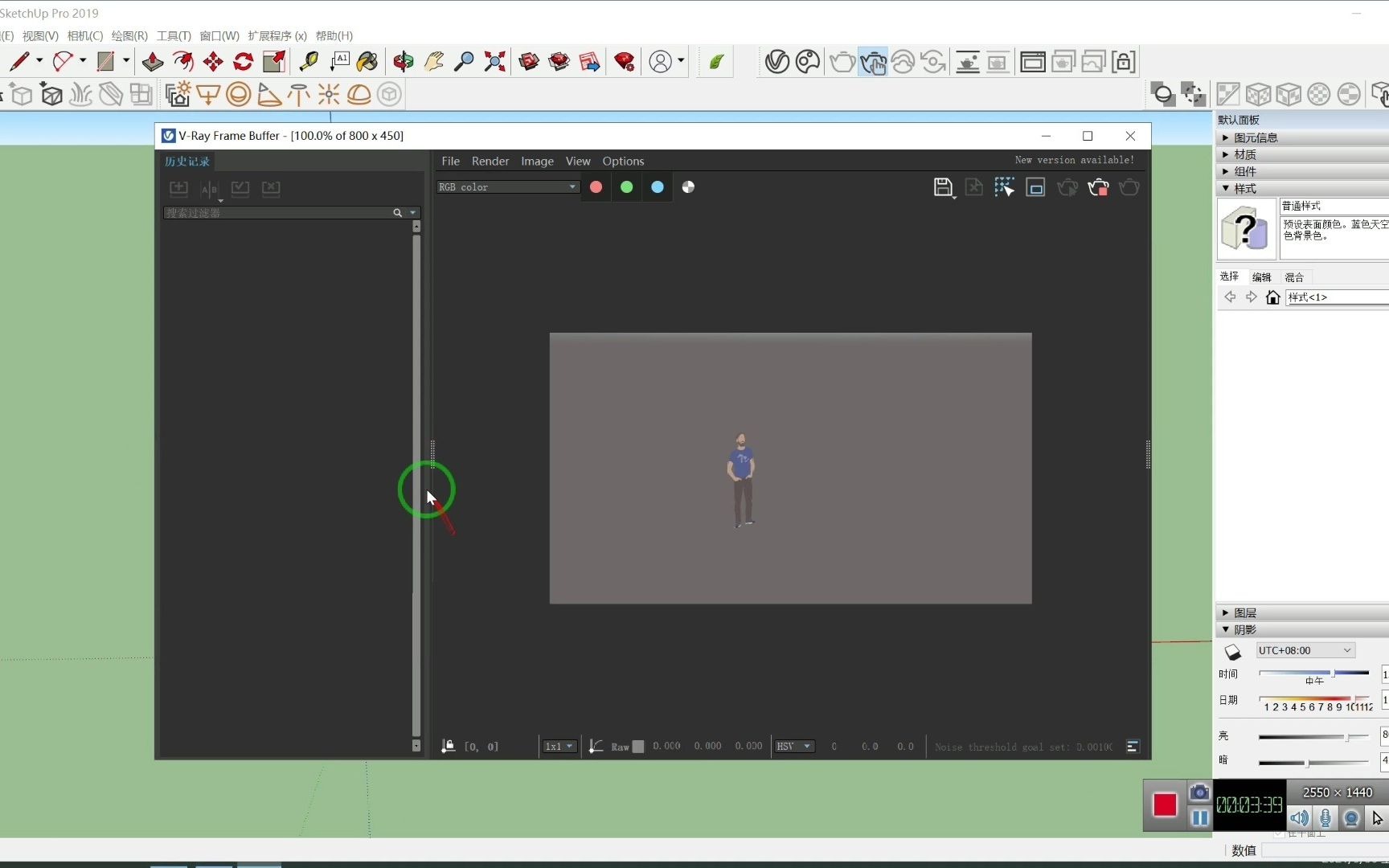The image size is (1389, 868).
Task: Select the Rotate tool
Action: (243, 61)
